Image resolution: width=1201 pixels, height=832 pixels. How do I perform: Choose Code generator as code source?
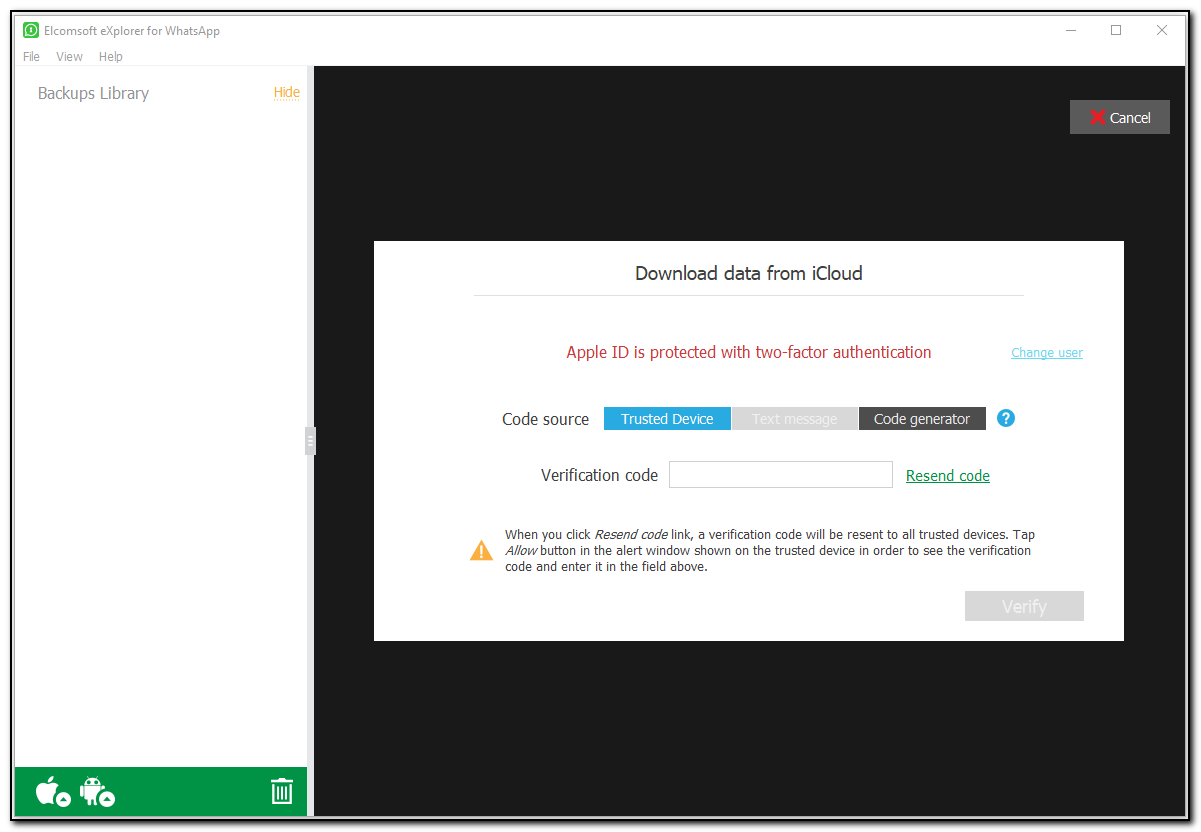[x=922, y=418]
